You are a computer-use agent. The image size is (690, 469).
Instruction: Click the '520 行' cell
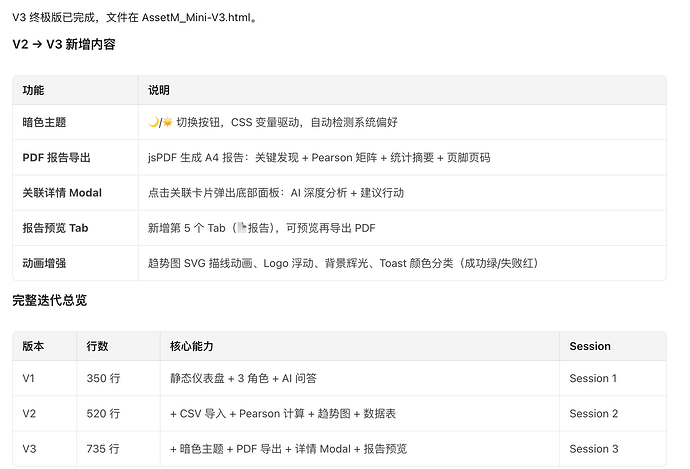(x=118, y=414)
